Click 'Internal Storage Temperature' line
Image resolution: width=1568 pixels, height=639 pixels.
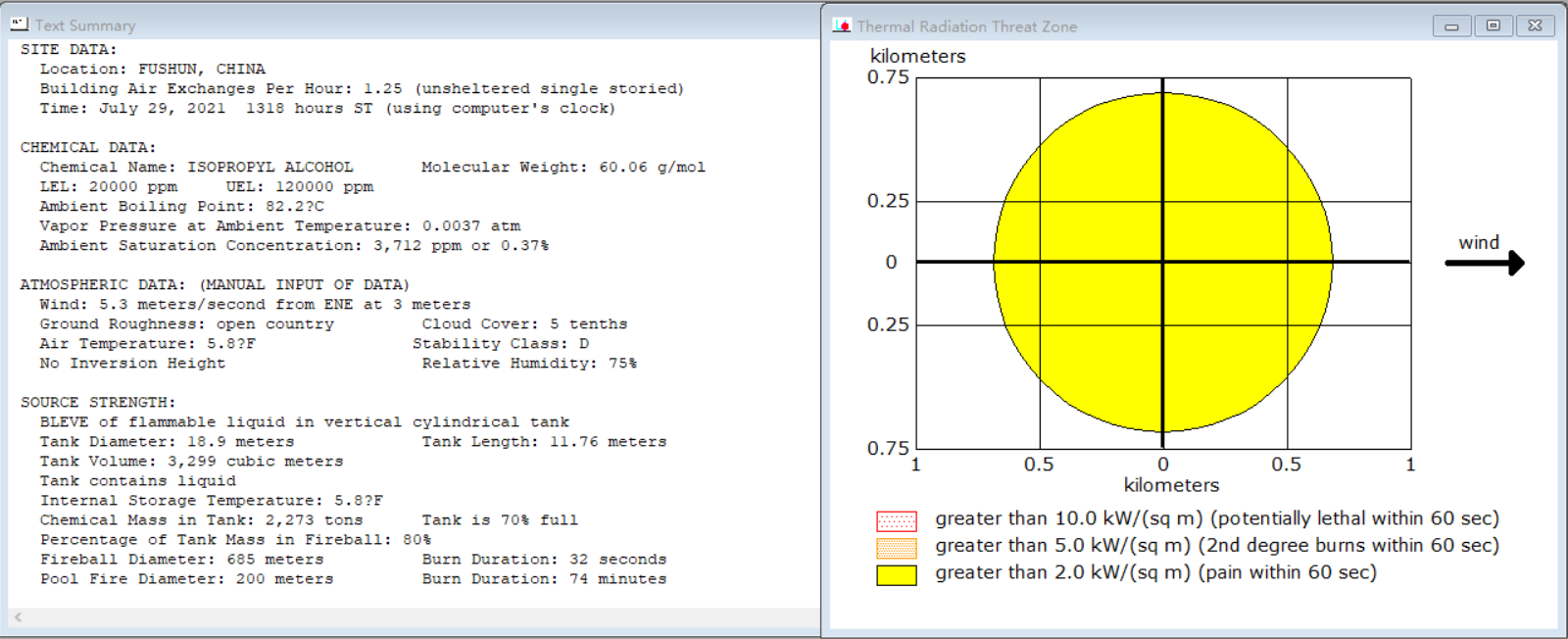(x=211, y=500)
